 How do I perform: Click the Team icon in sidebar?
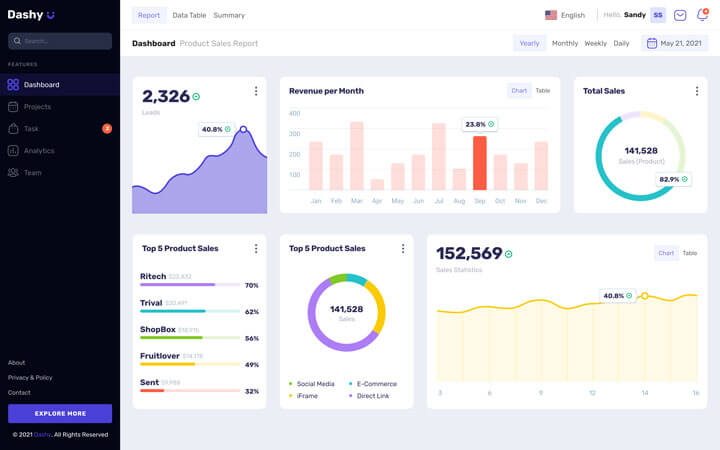click(13, 173)
